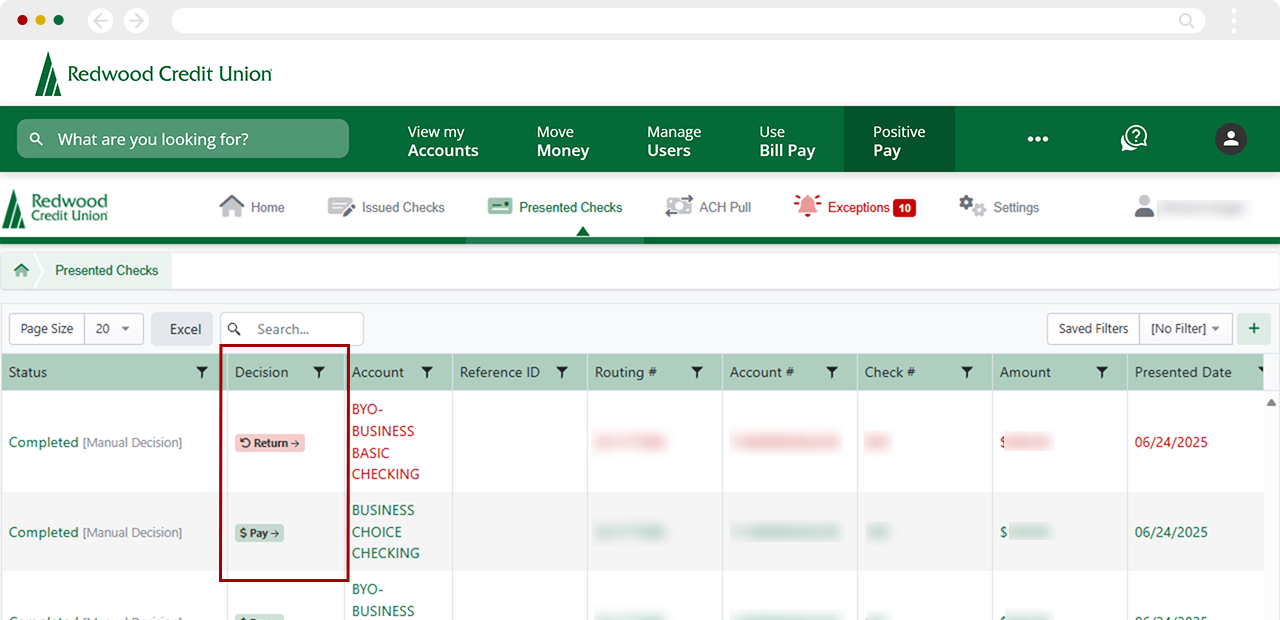Switch to the Presented Checks tab
The width and height of the screenshot is (1280, 620).
coord(555,207)
